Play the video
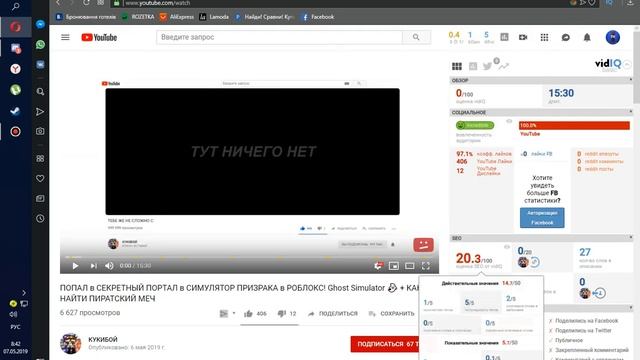This screenshot has width=640, height=360. click(x=76, y=266)
